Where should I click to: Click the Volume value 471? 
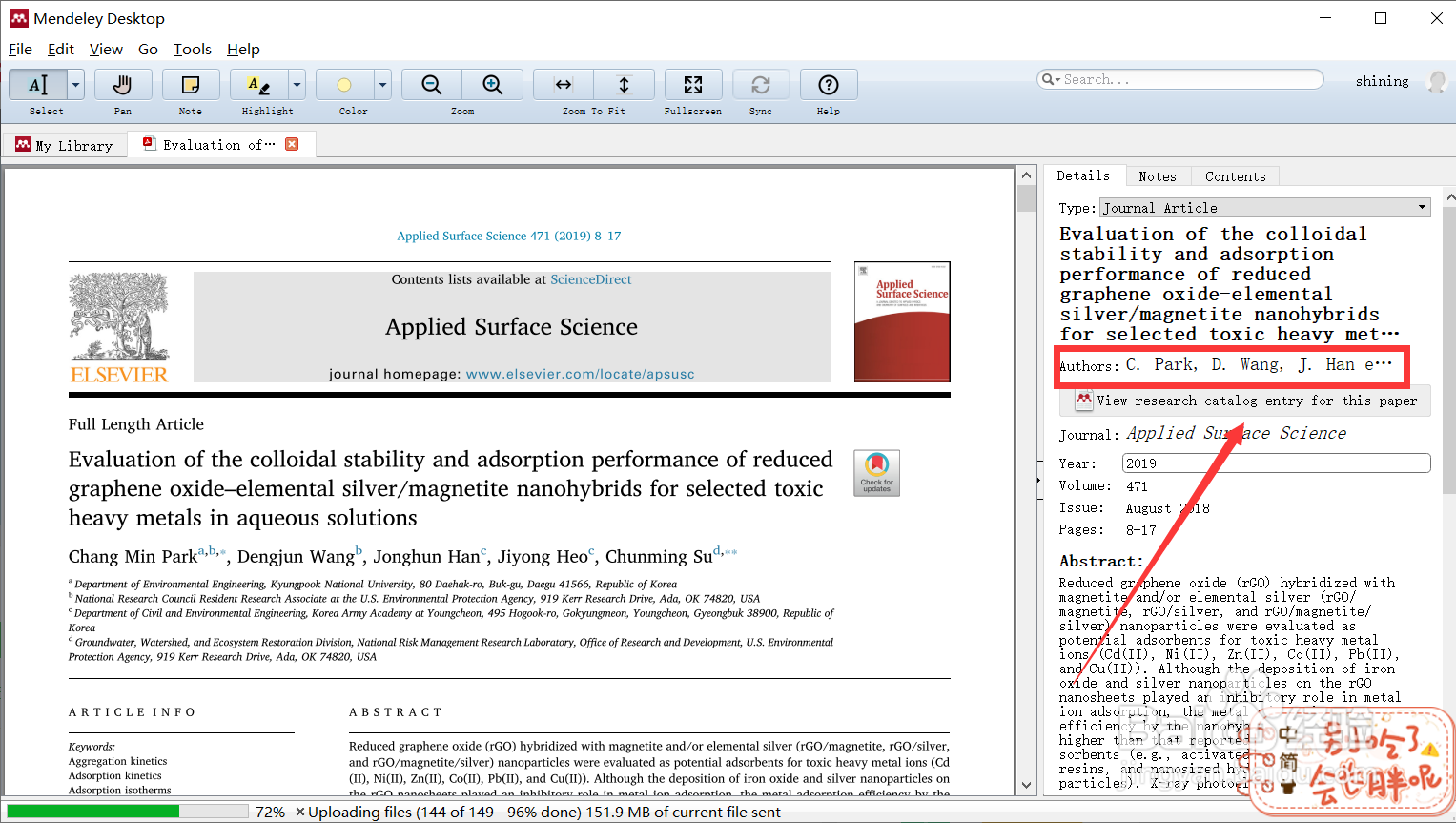coord(1137,486)
